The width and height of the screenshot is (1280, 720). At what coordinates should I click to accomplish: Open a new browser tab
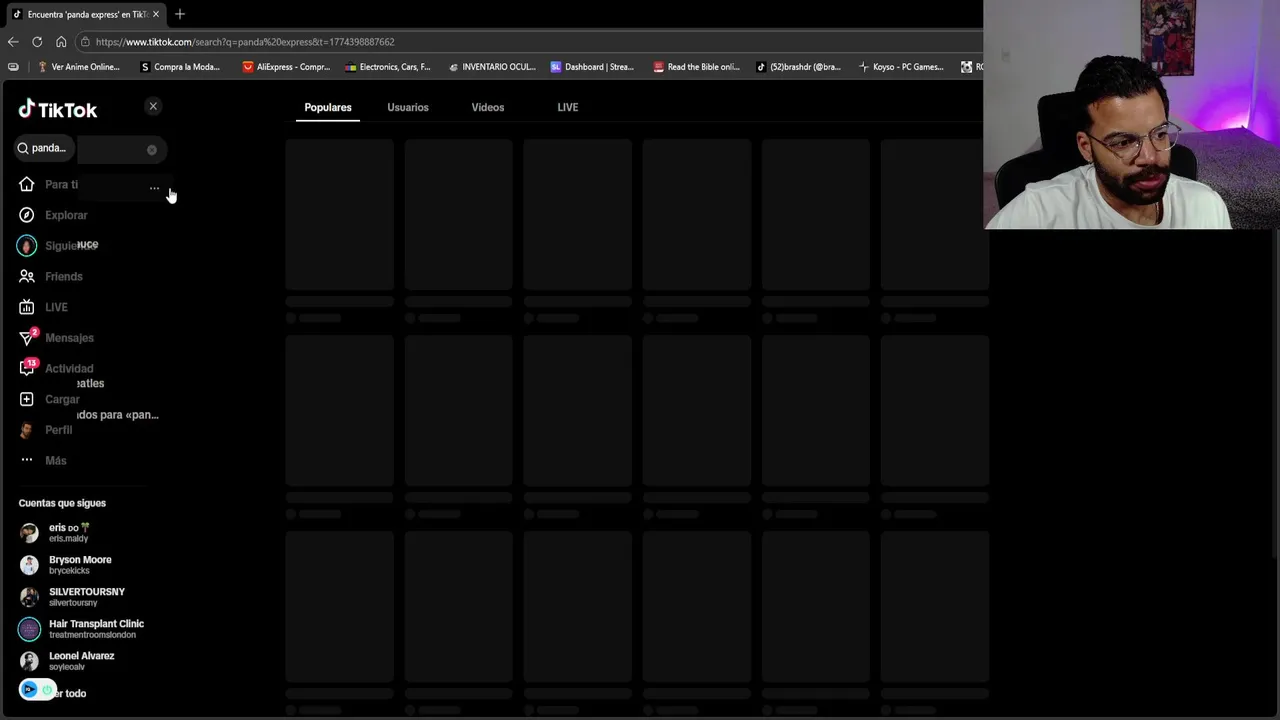pos(180,14)
